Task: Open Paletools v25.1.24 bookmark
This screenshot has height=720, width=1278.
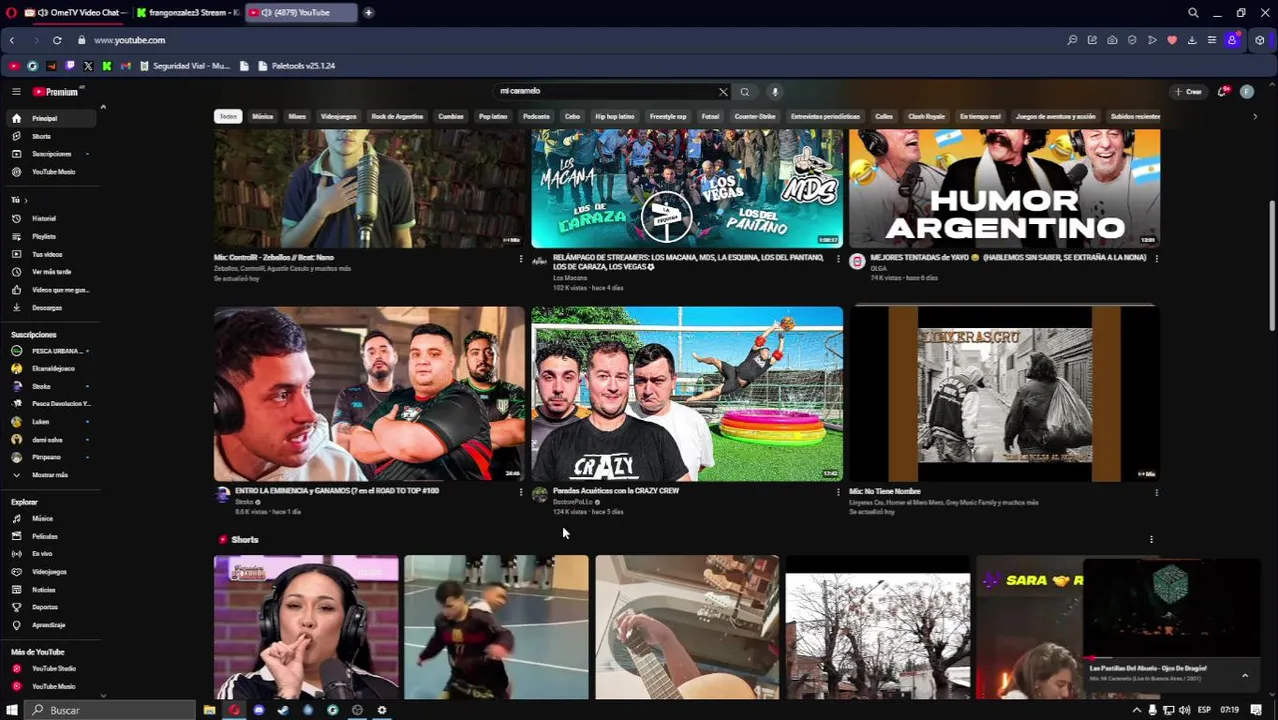Action: click(x=296, y=66)
